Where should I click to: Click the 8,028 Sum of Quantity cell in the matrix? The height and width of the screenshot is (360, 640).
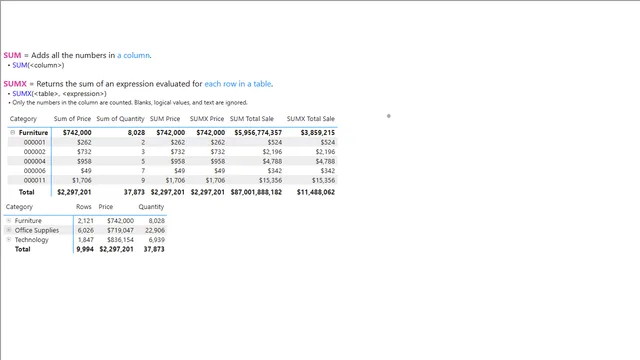136,133
